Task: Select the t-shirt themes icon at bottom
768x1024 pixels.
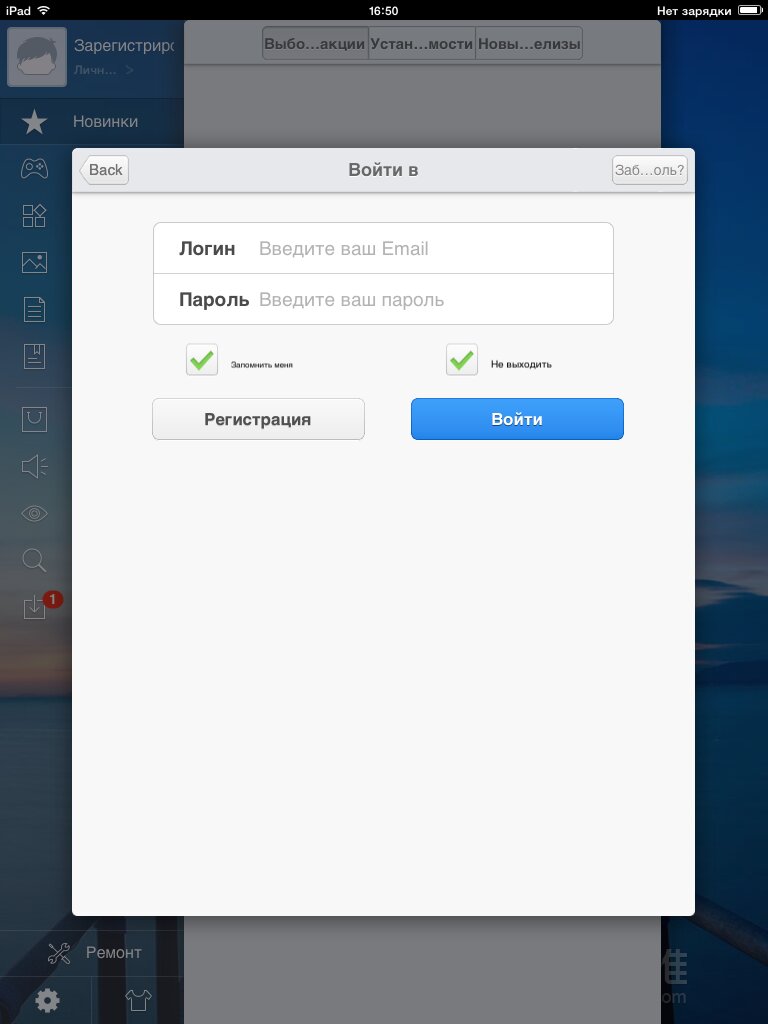Action: coord(138,1000)
